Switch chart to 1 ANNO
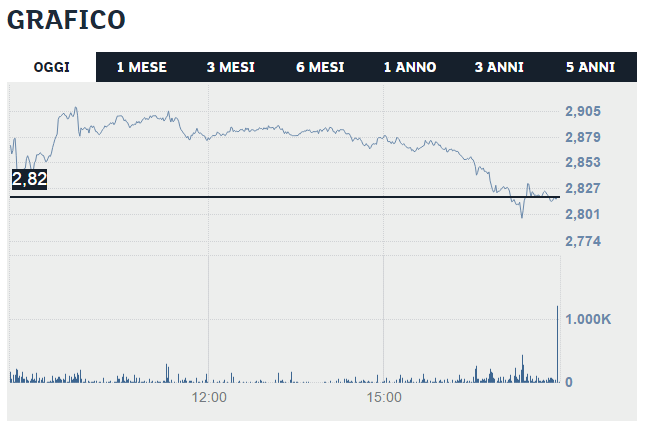Viewport: 653px width, 421px height. [410, 67]
